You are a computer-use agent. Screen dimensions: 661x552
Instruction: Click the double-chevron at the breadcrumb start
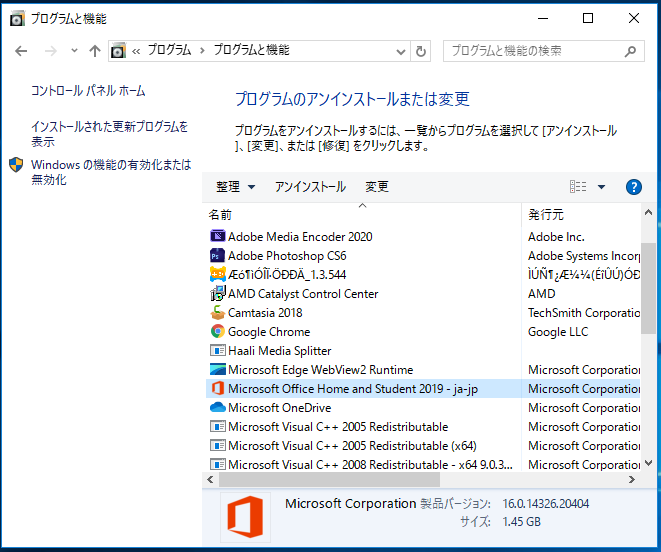tap(136, 51)
